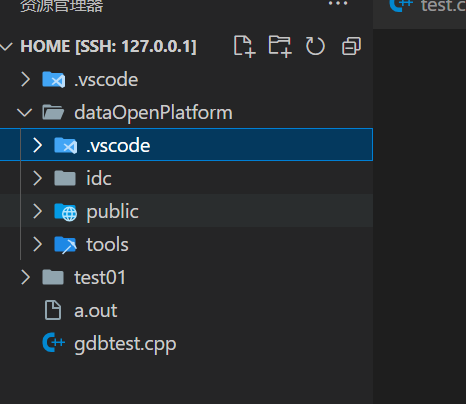Select the public folder label
The image size is (466, 404).
[x=113, y=212]
